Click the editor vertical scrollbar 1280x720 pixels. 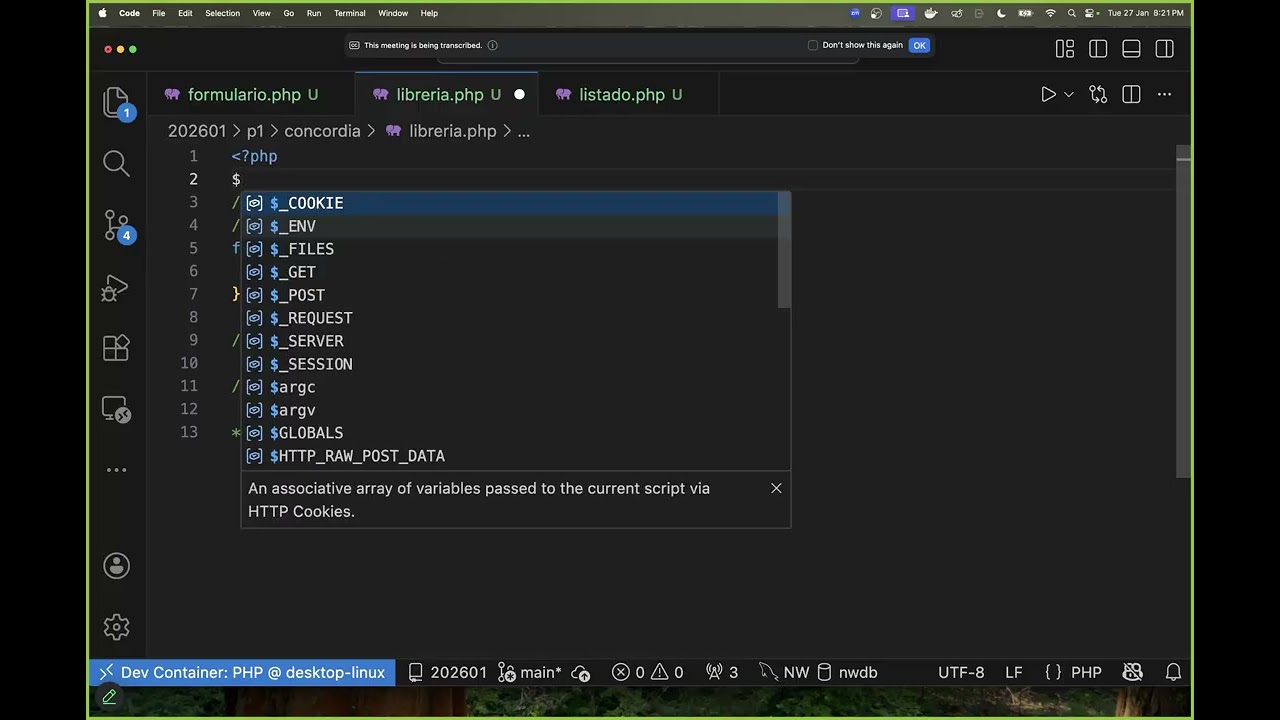[1184, 310]
